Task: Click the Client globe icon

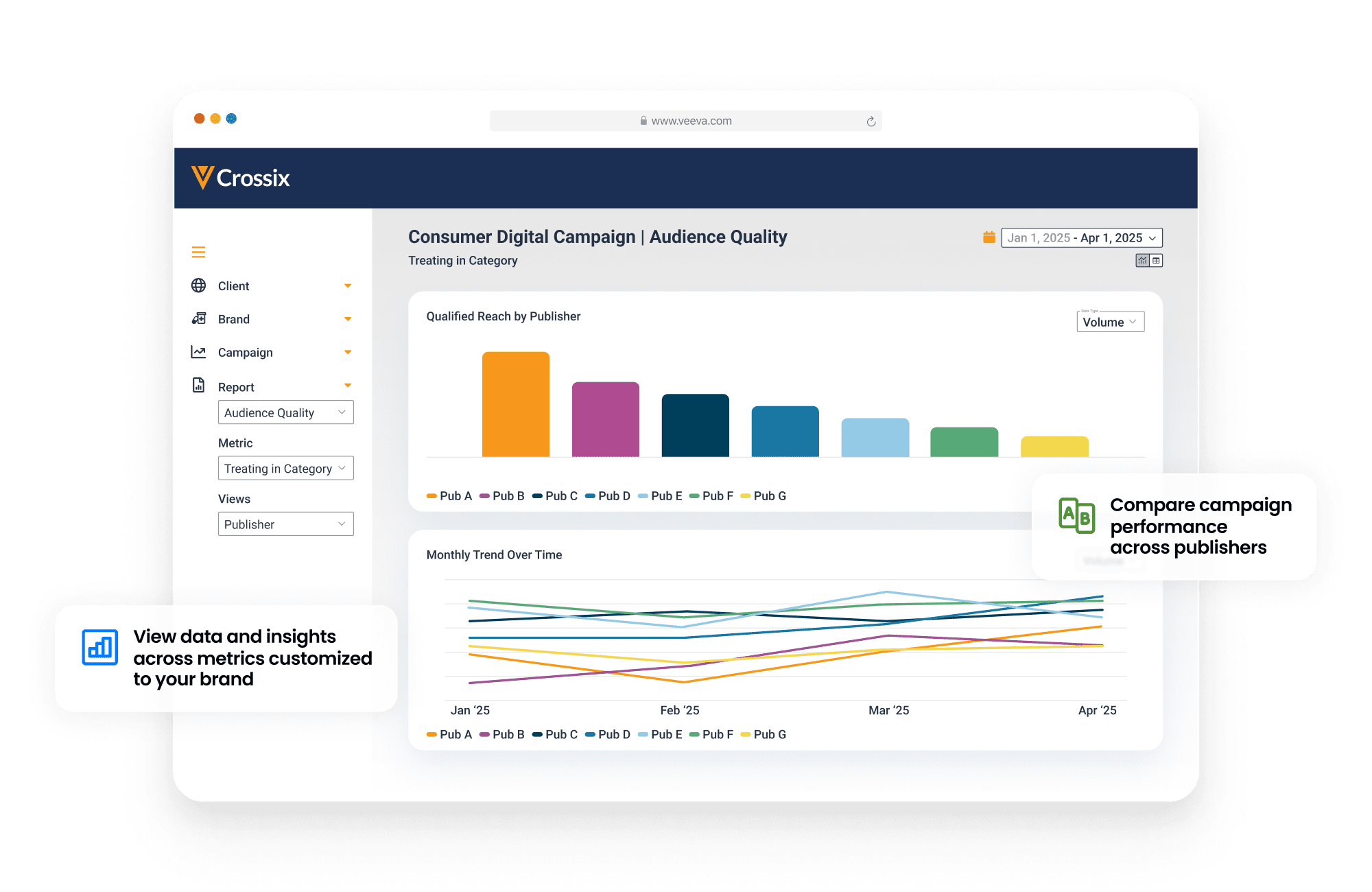Action: (198, 285)
